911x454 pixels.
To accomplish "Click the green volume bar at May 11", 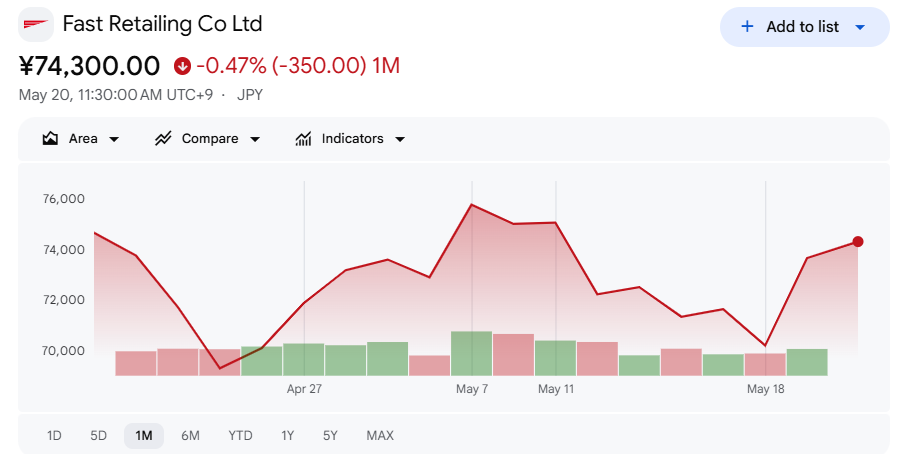I will click(555, 358).
